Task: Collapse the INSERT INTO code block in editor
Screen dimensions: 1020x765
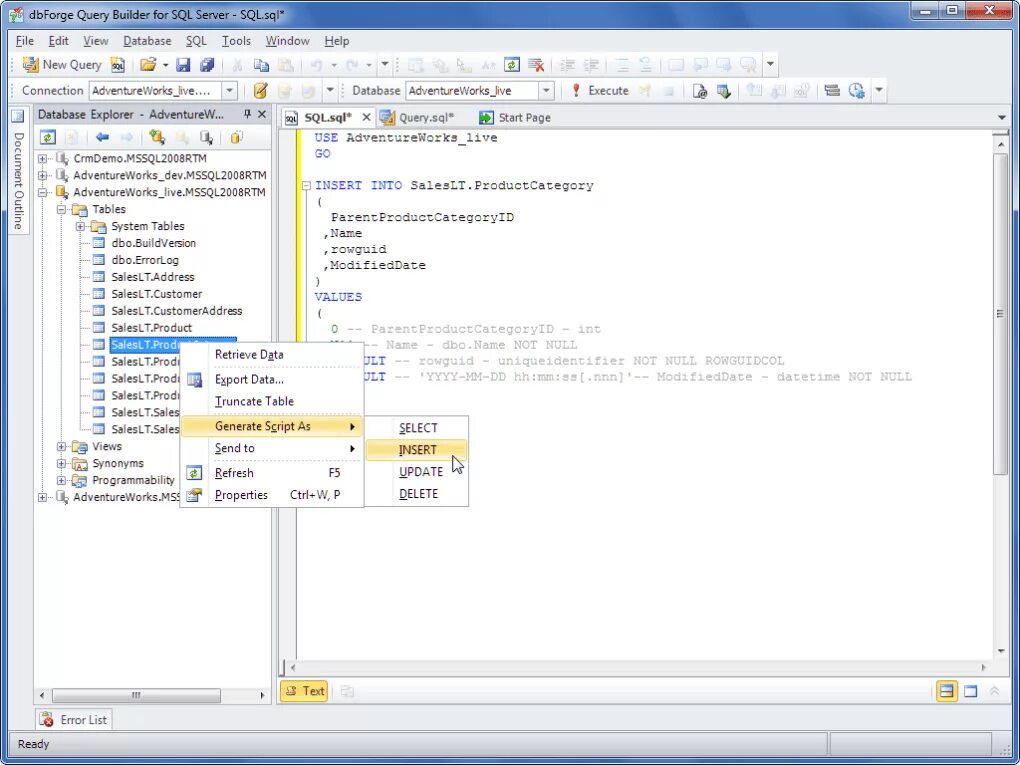Action: tap(306, 185)
